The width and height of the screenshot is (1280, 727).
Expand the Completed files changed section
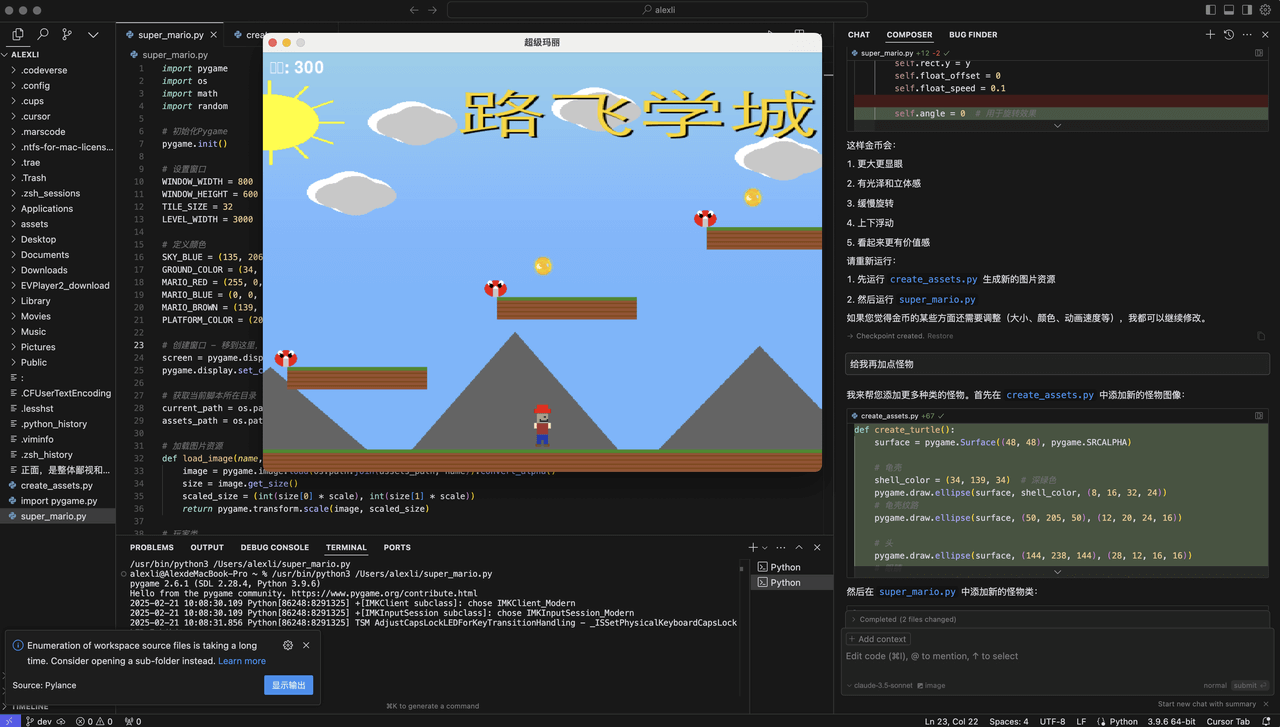pyautogui.click(x=1059, y=619)
